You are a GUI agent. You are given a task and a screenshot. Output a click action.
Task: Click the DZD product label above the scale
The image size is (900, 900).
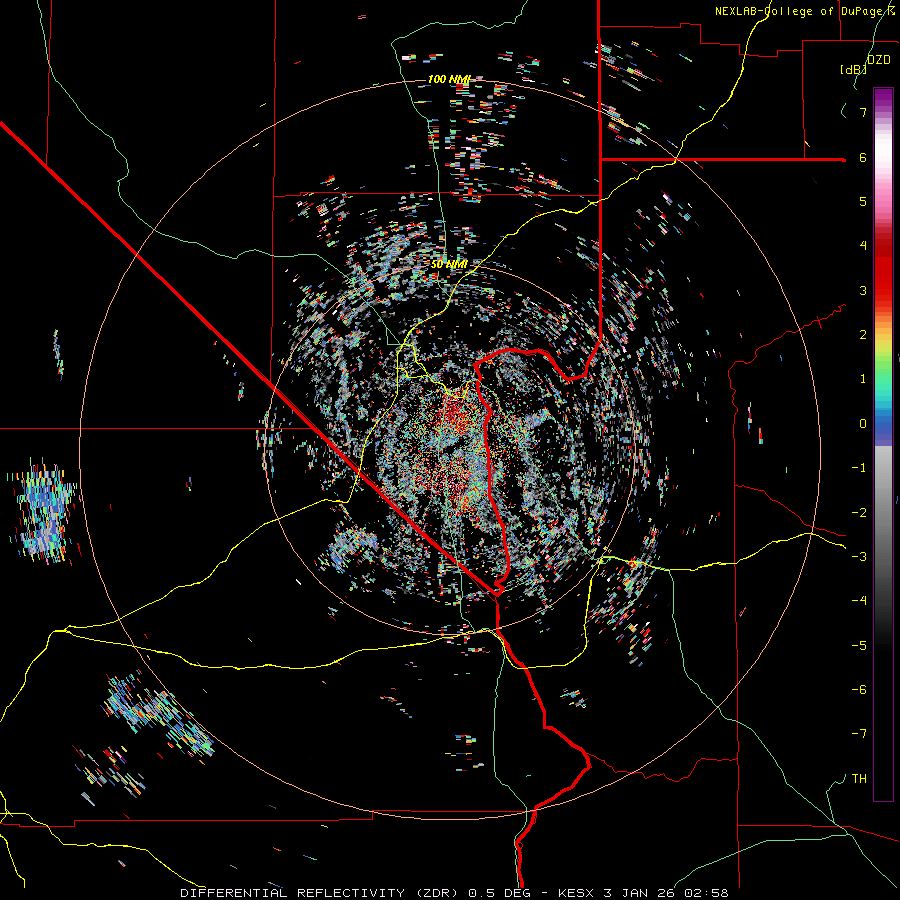tap(878, 60)
